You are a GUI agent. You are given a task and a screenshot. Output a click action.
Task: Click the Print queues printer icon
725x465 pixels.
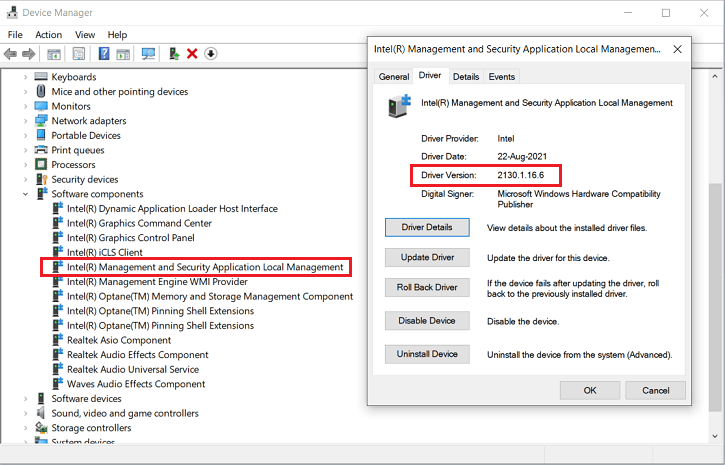pos(41,150)
